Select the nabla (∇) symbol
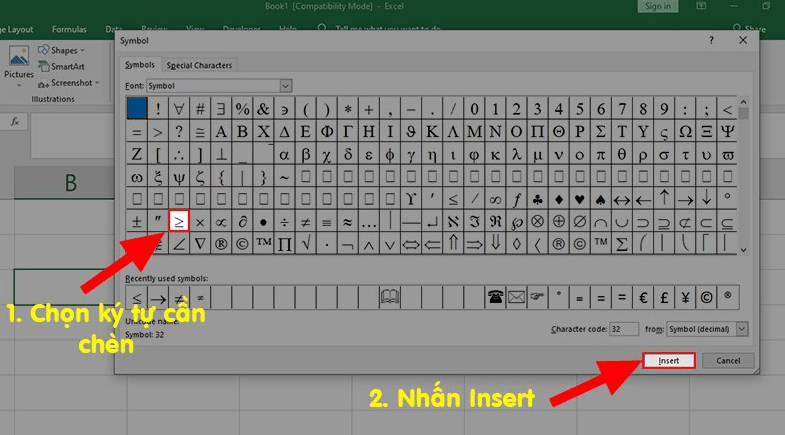785x435 pixels. coord(200,244)
